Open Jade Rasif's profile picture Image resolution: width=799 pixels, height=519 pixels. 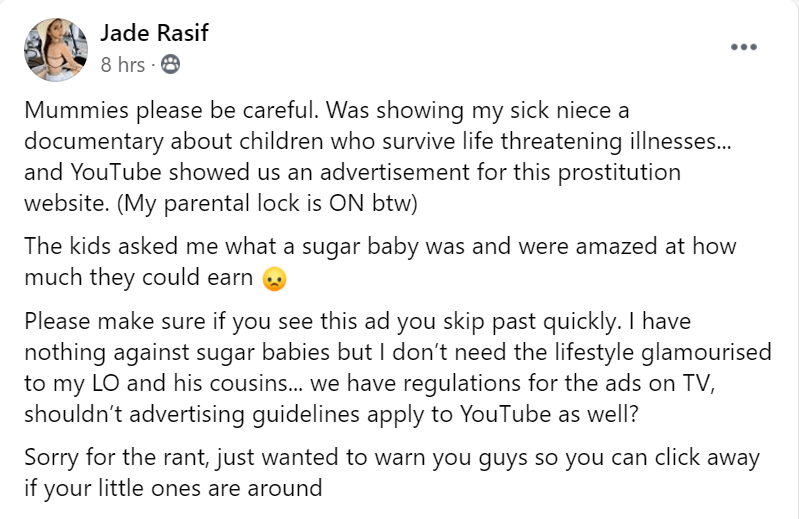(x=55, y=49)
